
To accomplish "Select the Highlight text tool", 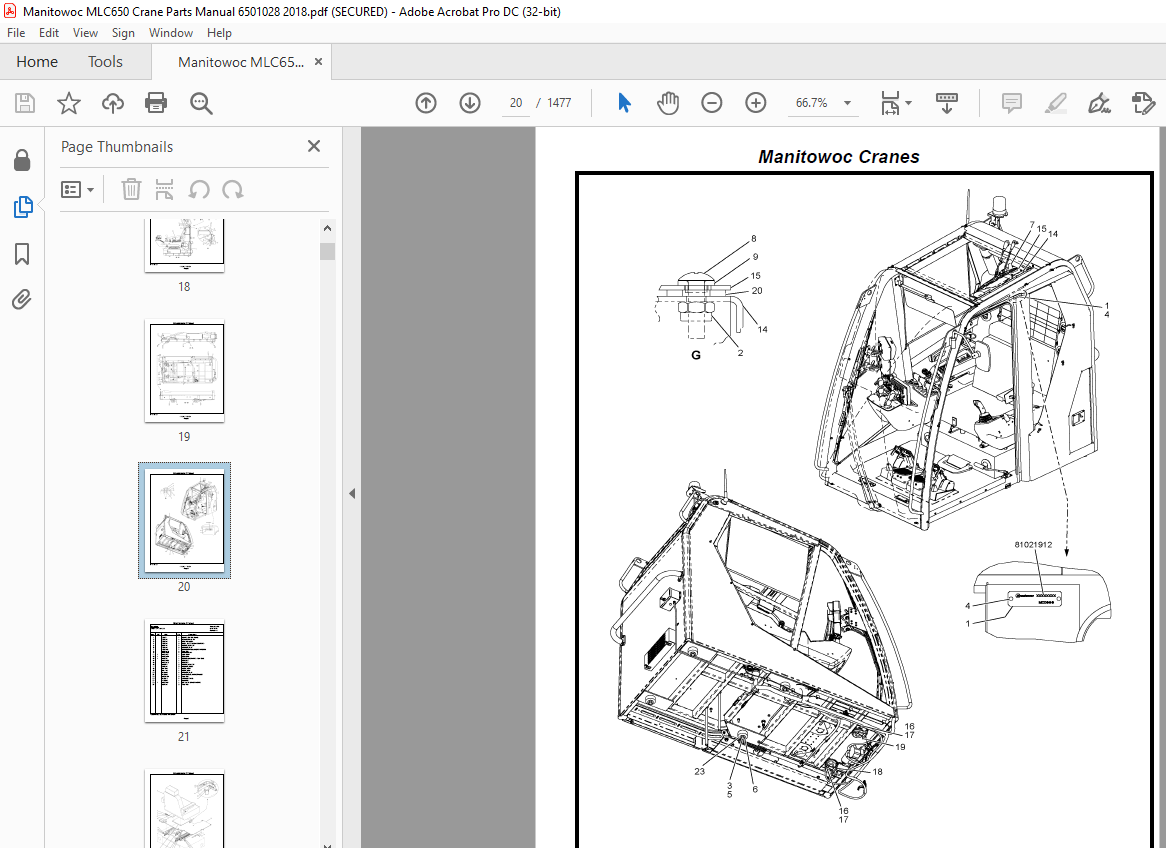I will click(x=1055, y=103).
